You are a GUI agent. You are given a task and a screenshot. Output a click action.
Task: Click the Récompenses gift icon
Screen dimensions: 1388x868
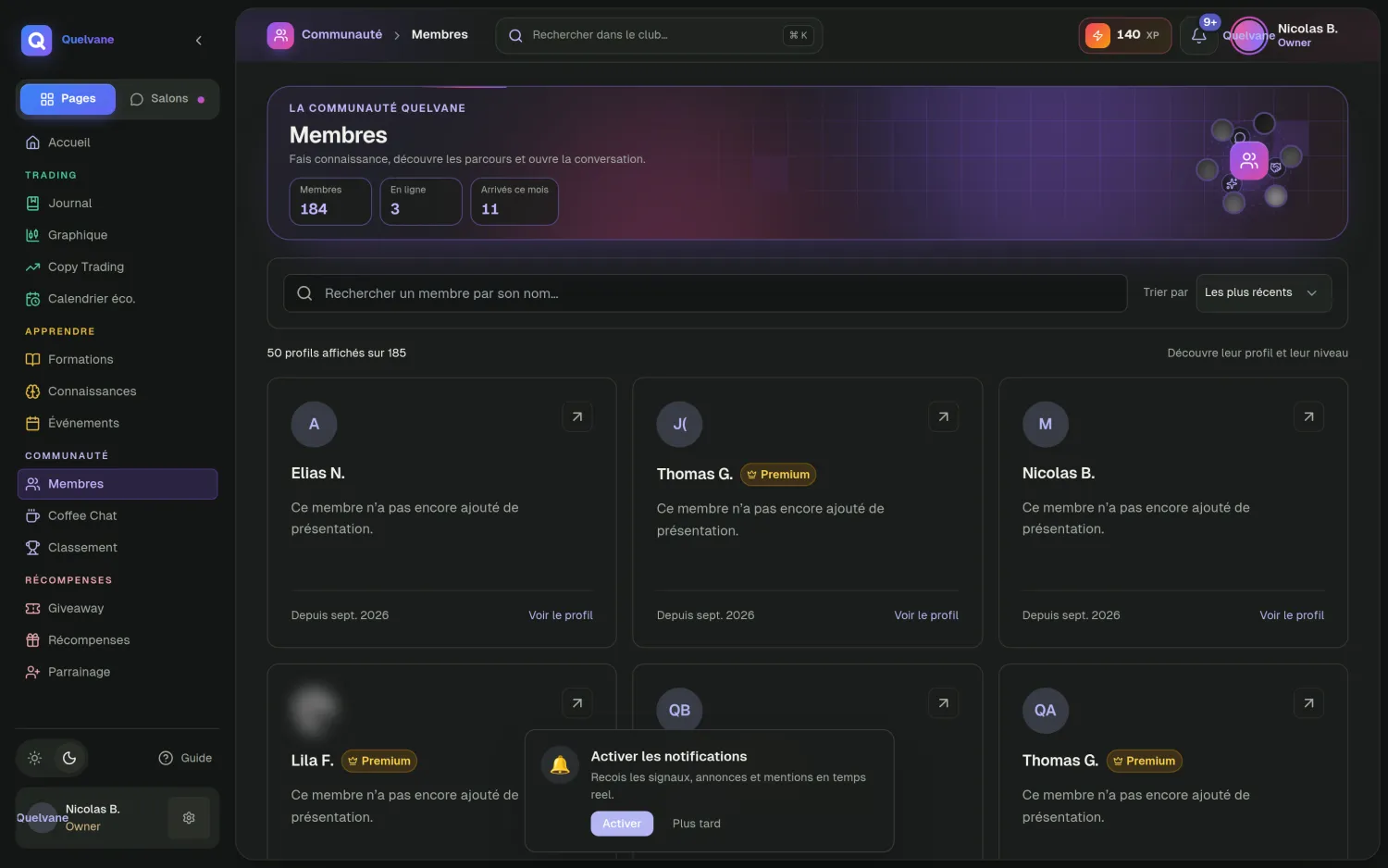click(x=32, y=640)
